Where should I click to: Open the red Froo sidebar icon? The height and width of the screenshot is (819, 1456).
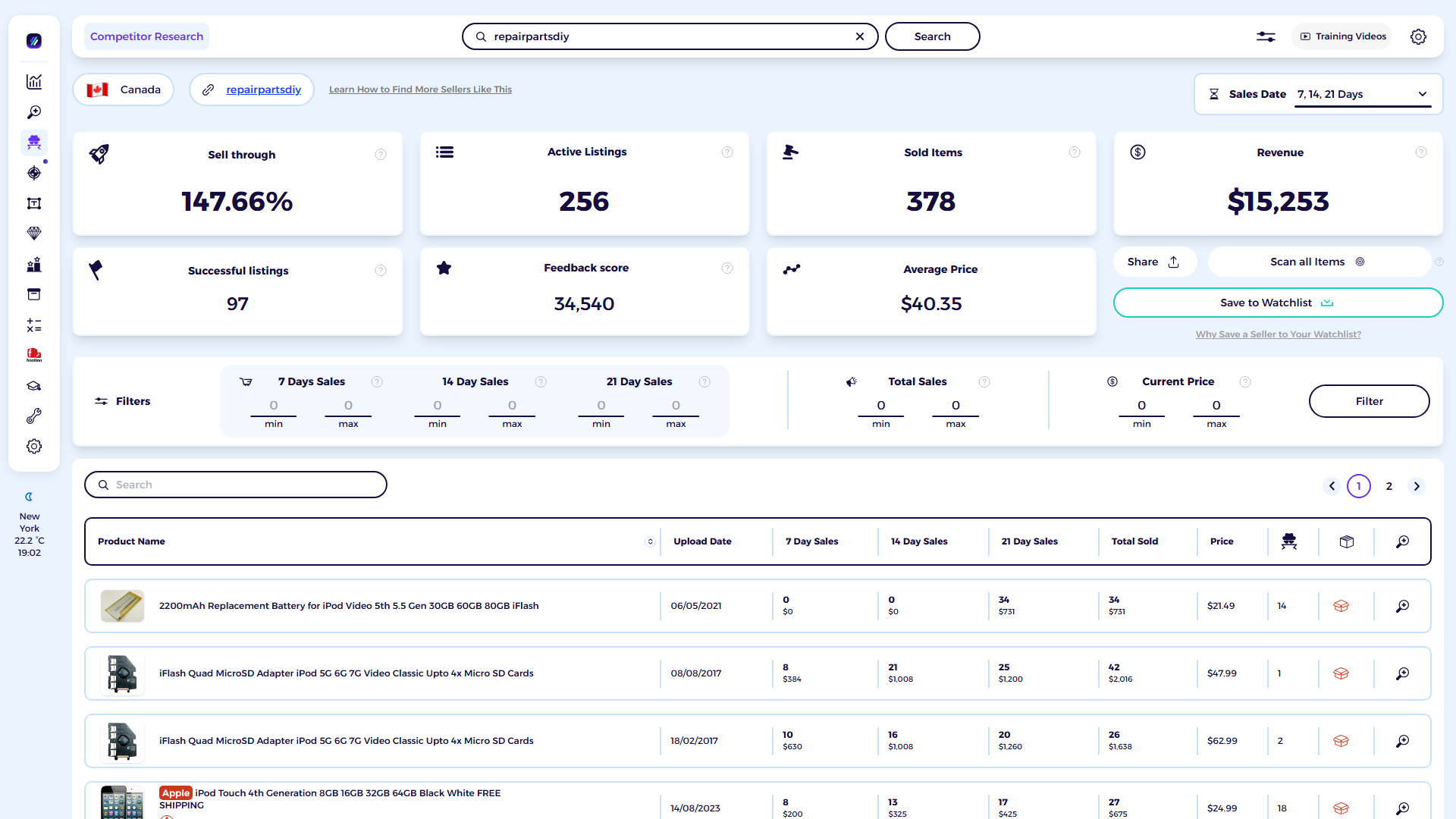click(34, 355)
